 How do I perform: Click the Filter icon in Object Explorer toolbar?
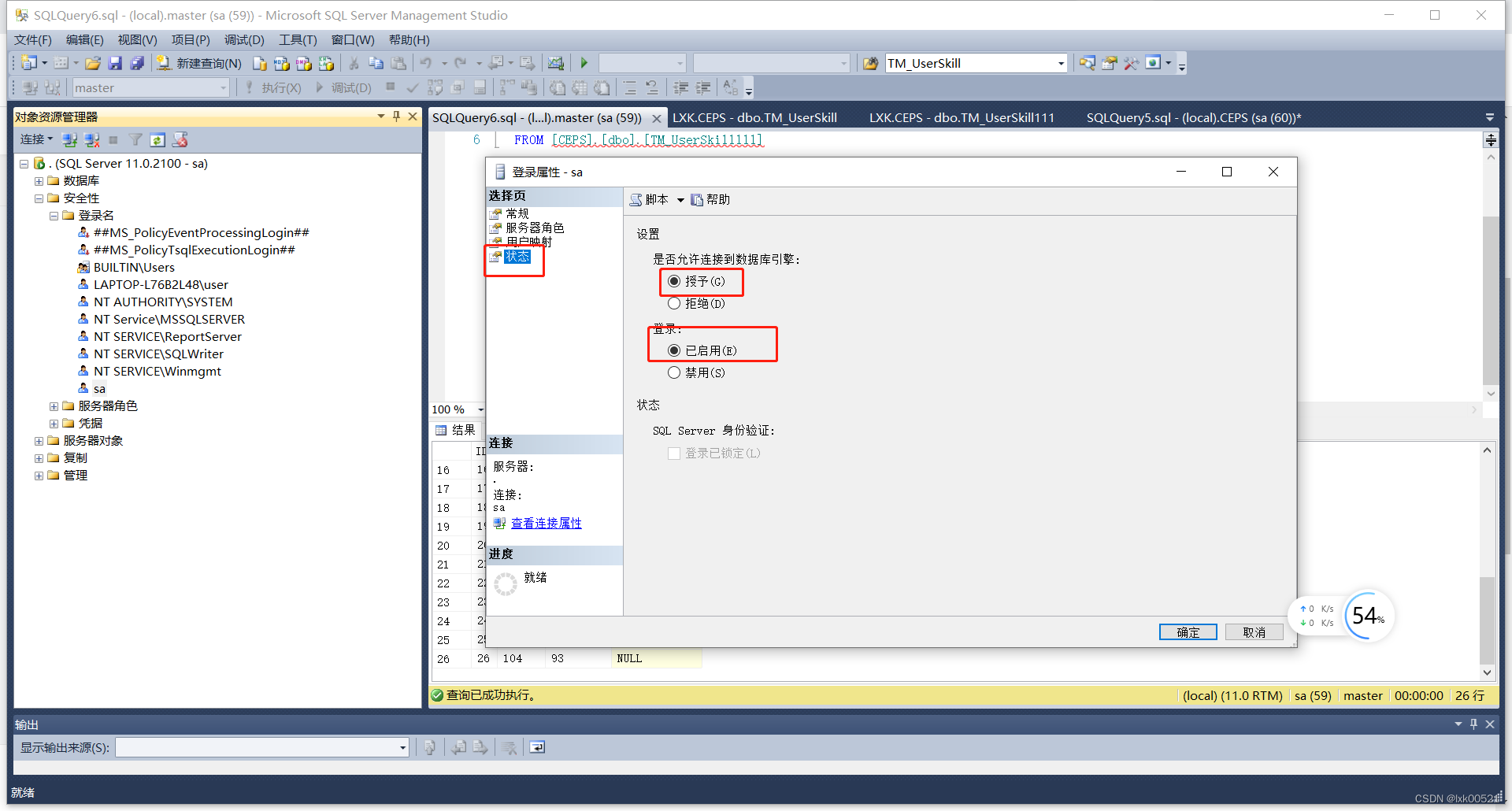pyautogui.click(x=135, y=139)
